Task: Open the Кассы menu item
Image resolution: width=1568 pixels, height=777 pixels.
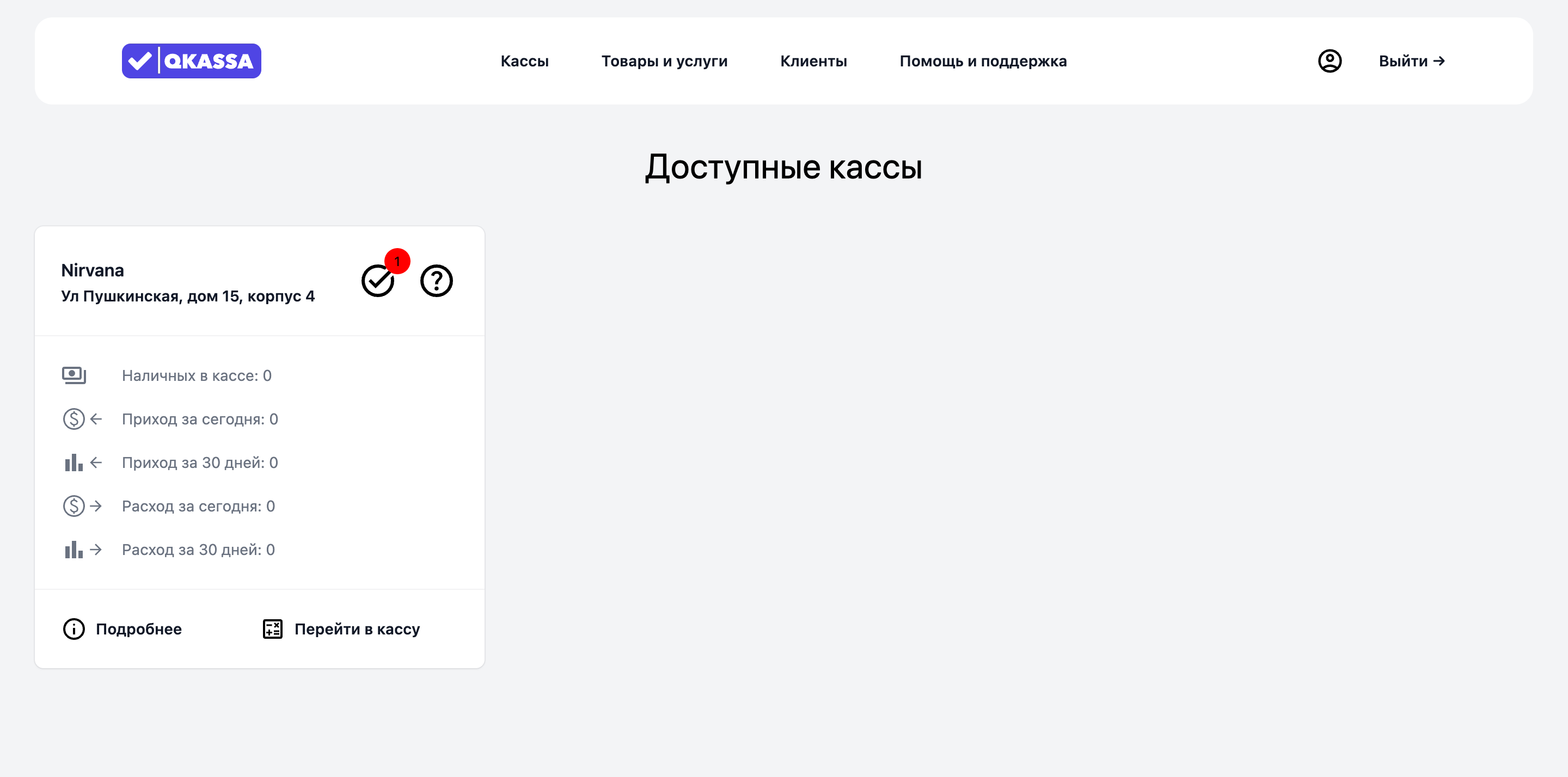Action: 524,61
